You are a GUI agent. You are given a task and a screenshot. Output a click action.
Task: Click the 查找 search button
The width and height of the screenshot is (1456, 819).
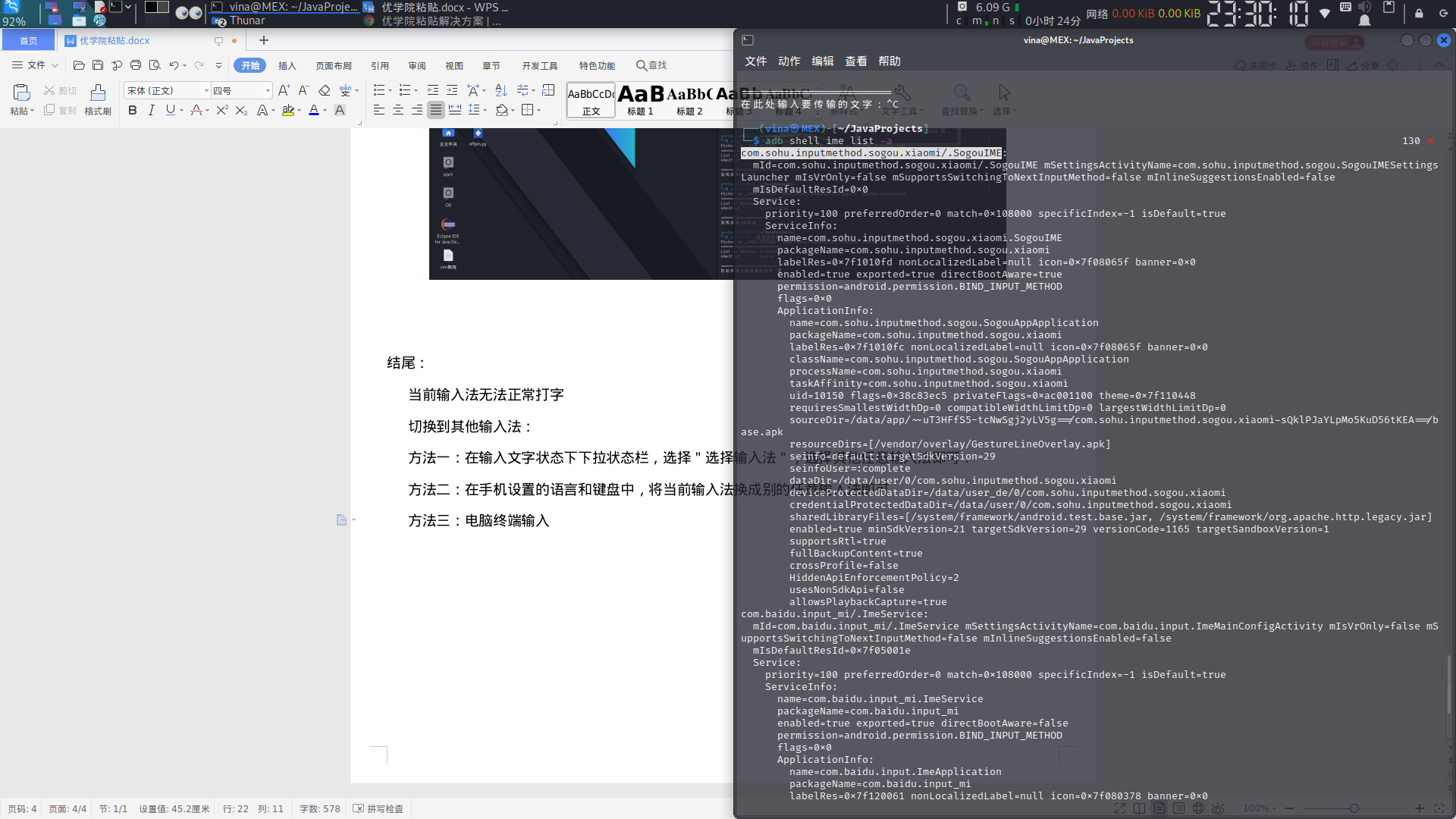point(651,65)
